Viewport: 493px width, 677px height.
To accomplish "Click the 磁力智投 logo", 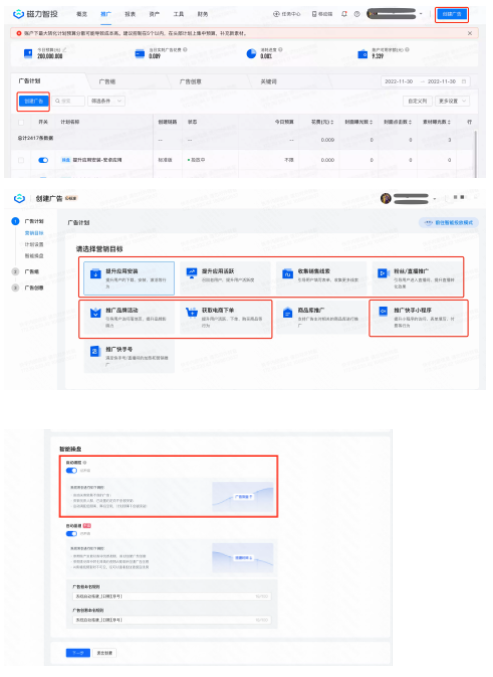I will click(x=35, y=14).
